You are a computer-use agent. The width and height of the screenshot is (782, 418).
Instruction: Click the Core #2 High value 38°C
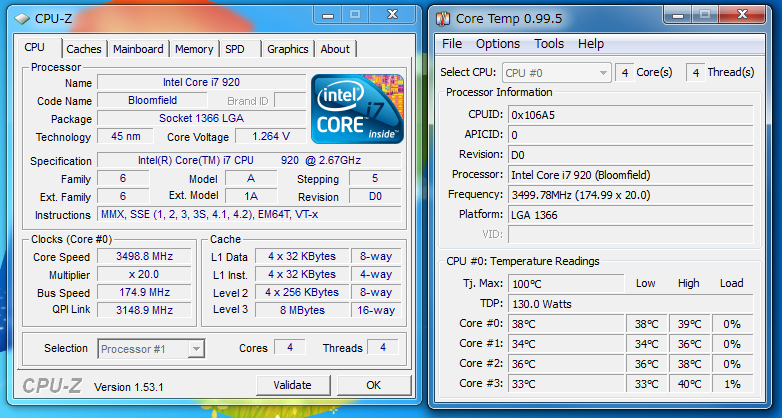690,364
